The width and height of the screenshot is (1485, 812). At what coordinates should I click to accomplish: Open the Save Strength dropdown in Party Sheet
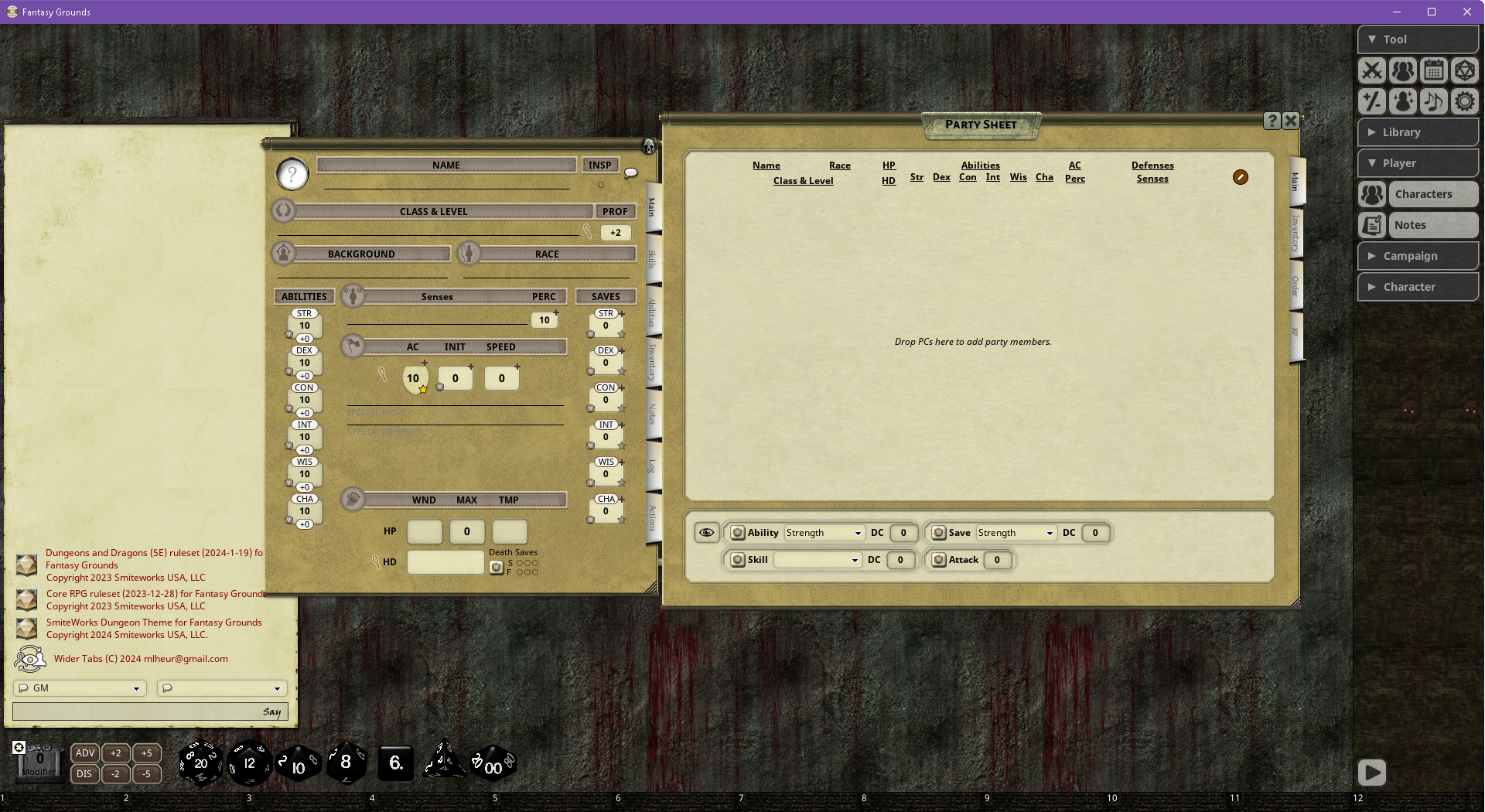tap(1016, 533)
